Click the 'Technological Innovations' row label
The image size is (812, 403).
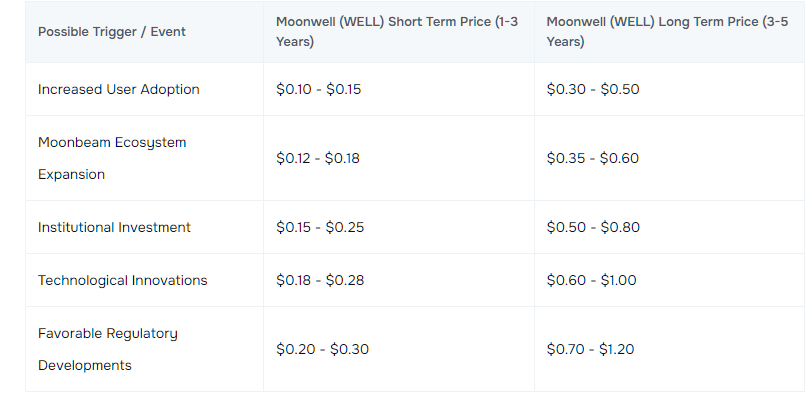point(123,280)
